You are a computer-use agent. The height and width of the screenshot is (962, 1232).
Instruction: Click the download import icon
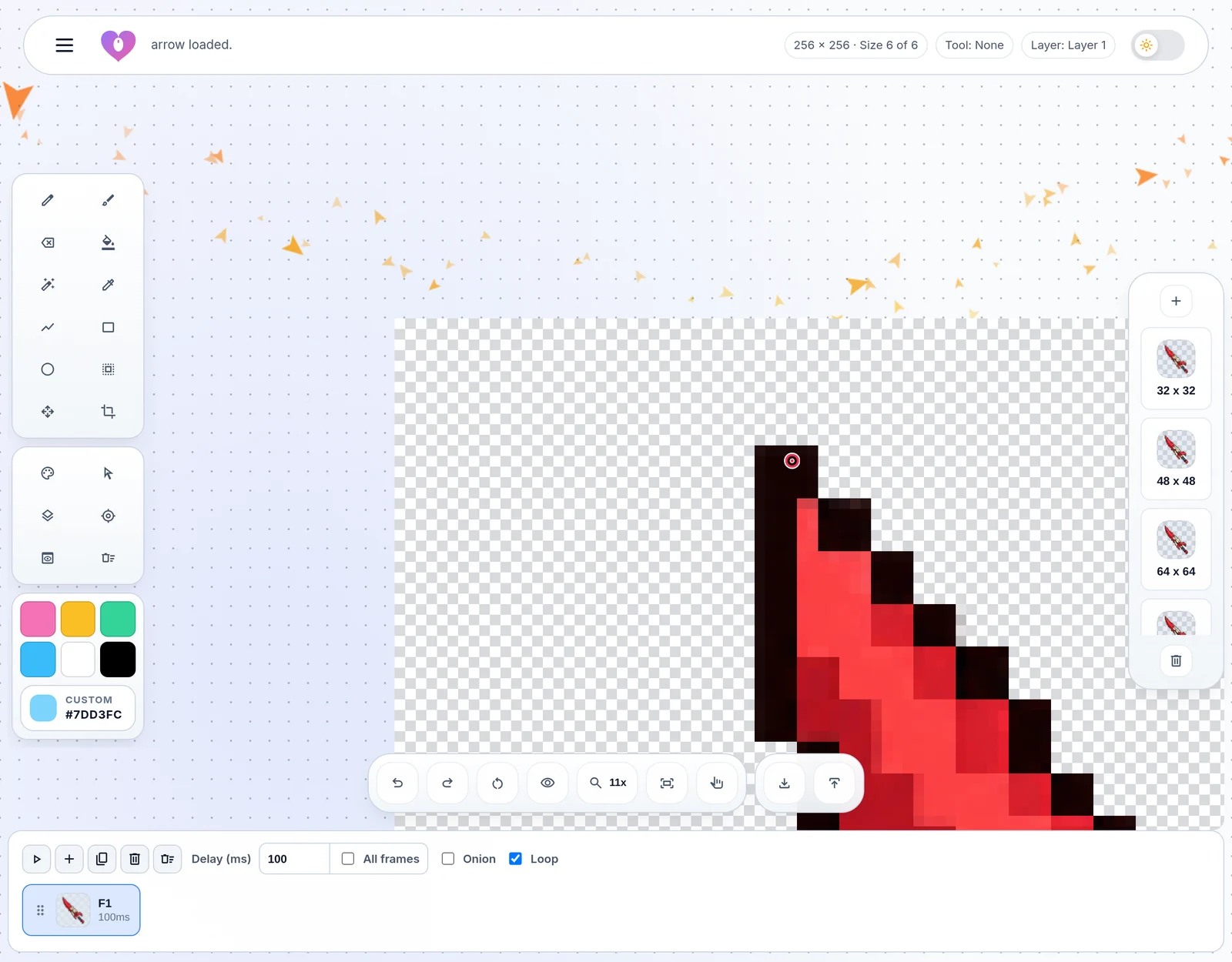point(785,783)
